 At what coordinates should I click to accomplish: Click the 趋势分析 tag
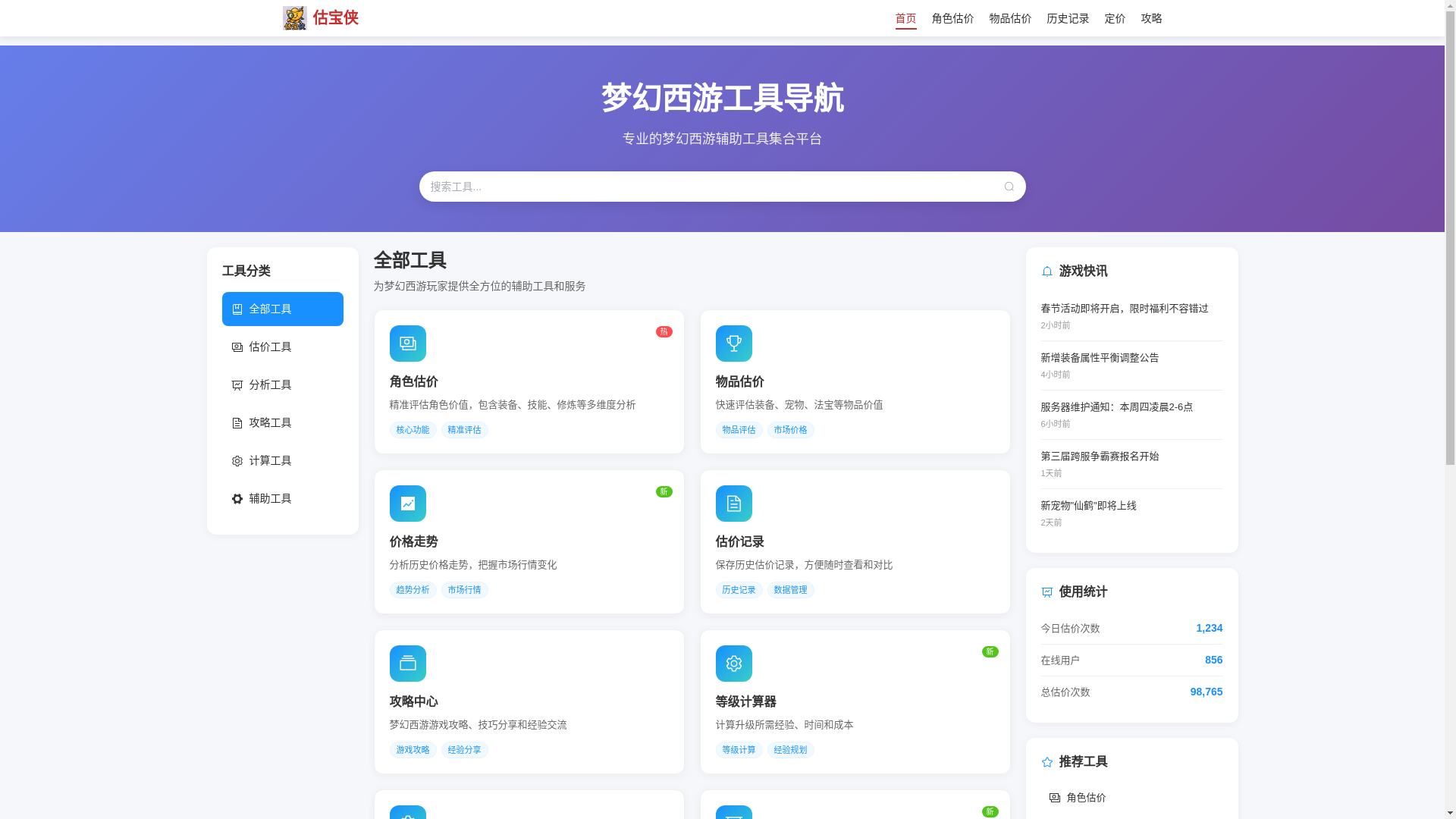pyautogui.click(x=413, y=590)
